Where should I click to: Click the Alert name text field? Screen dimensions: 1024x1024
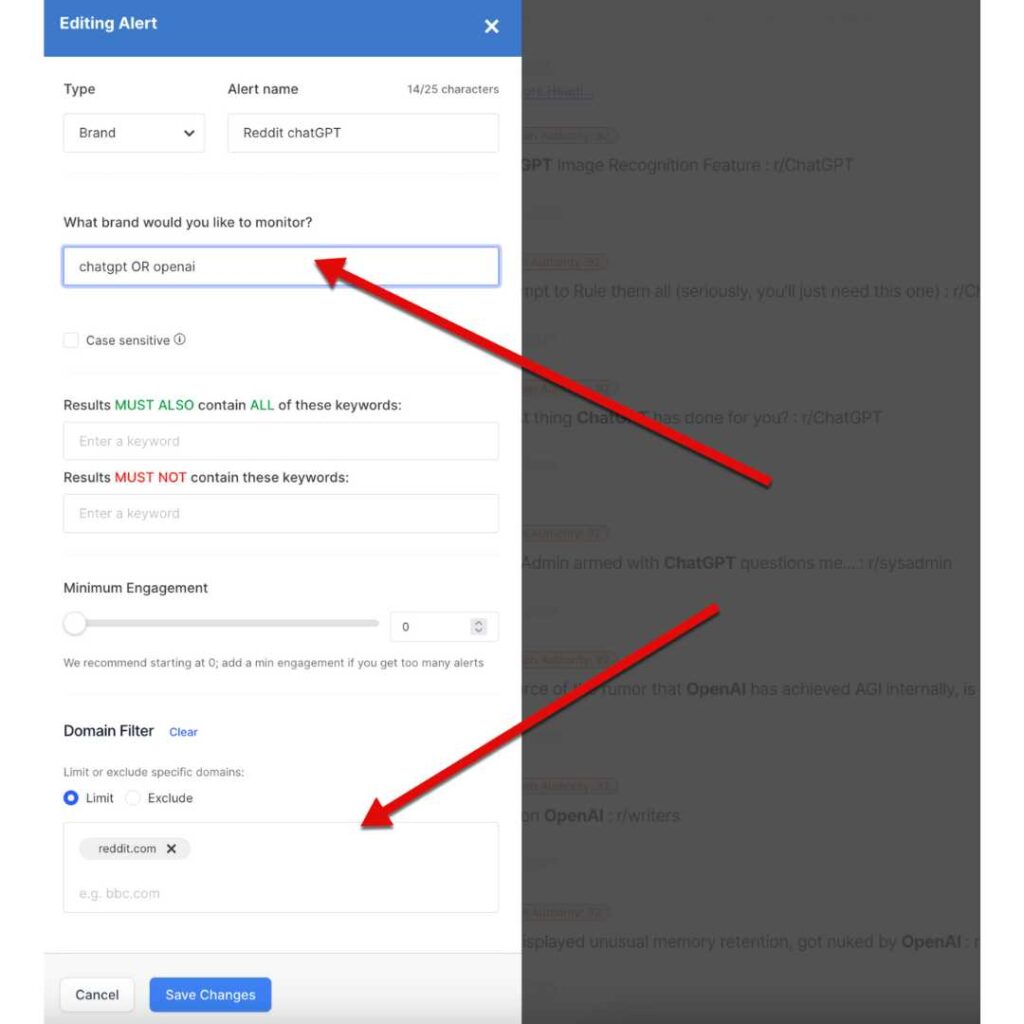click(x=363, y=133)
